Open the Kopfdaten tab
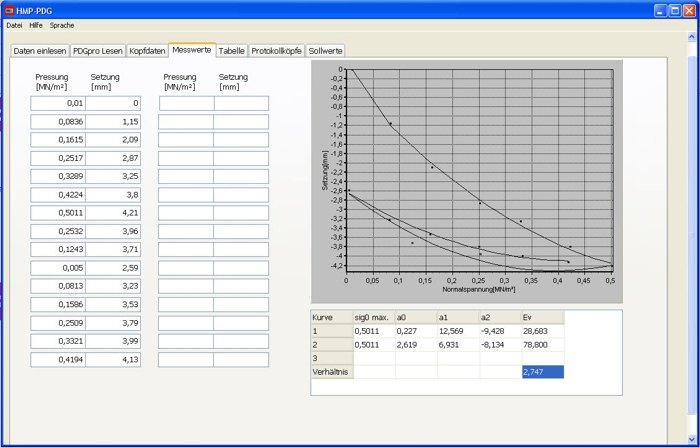Viewport: 700px width, 448px height. coord(147,51)
